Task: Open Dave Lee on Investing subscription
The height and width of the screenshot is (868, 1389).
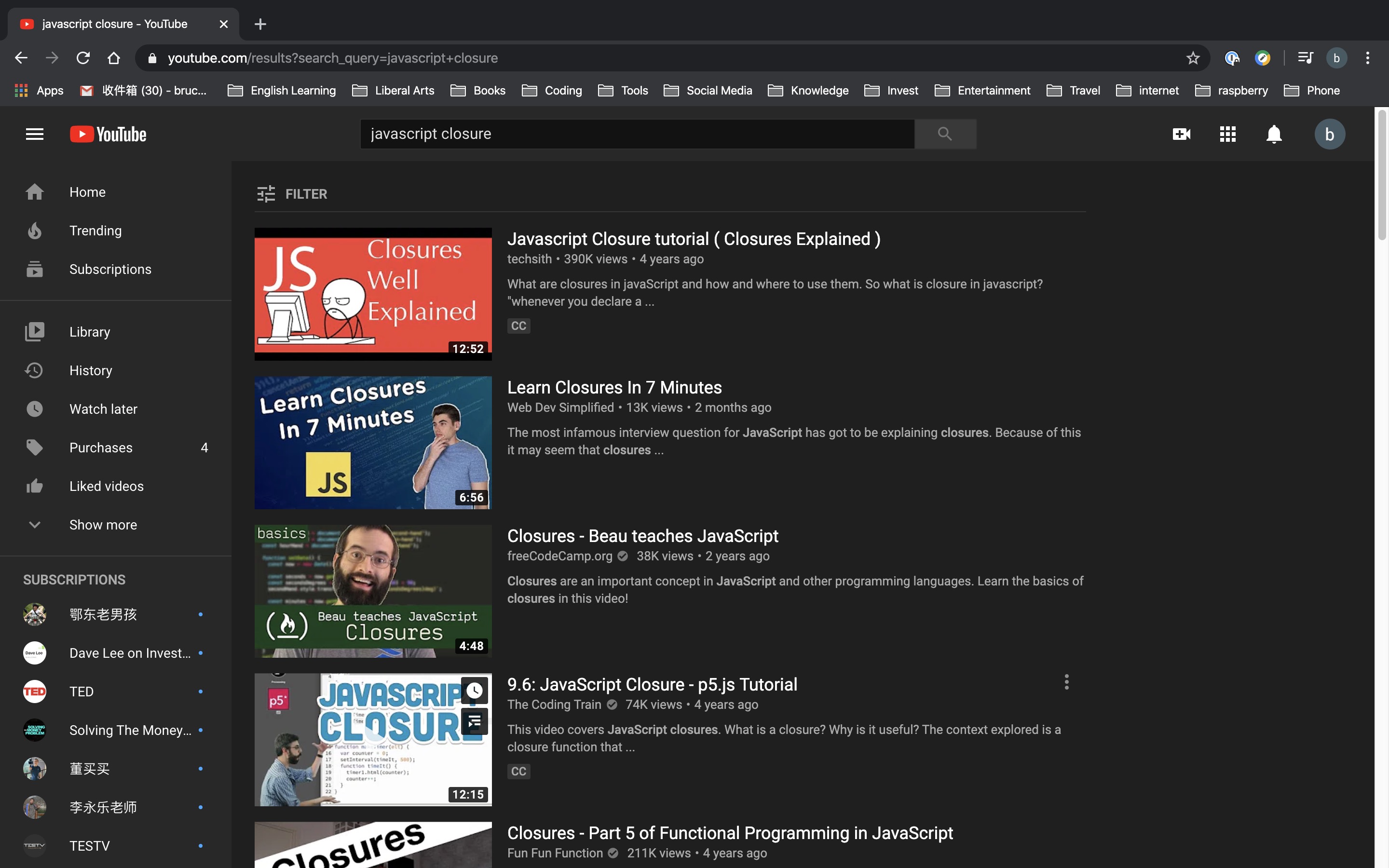Action: [115, 653]
